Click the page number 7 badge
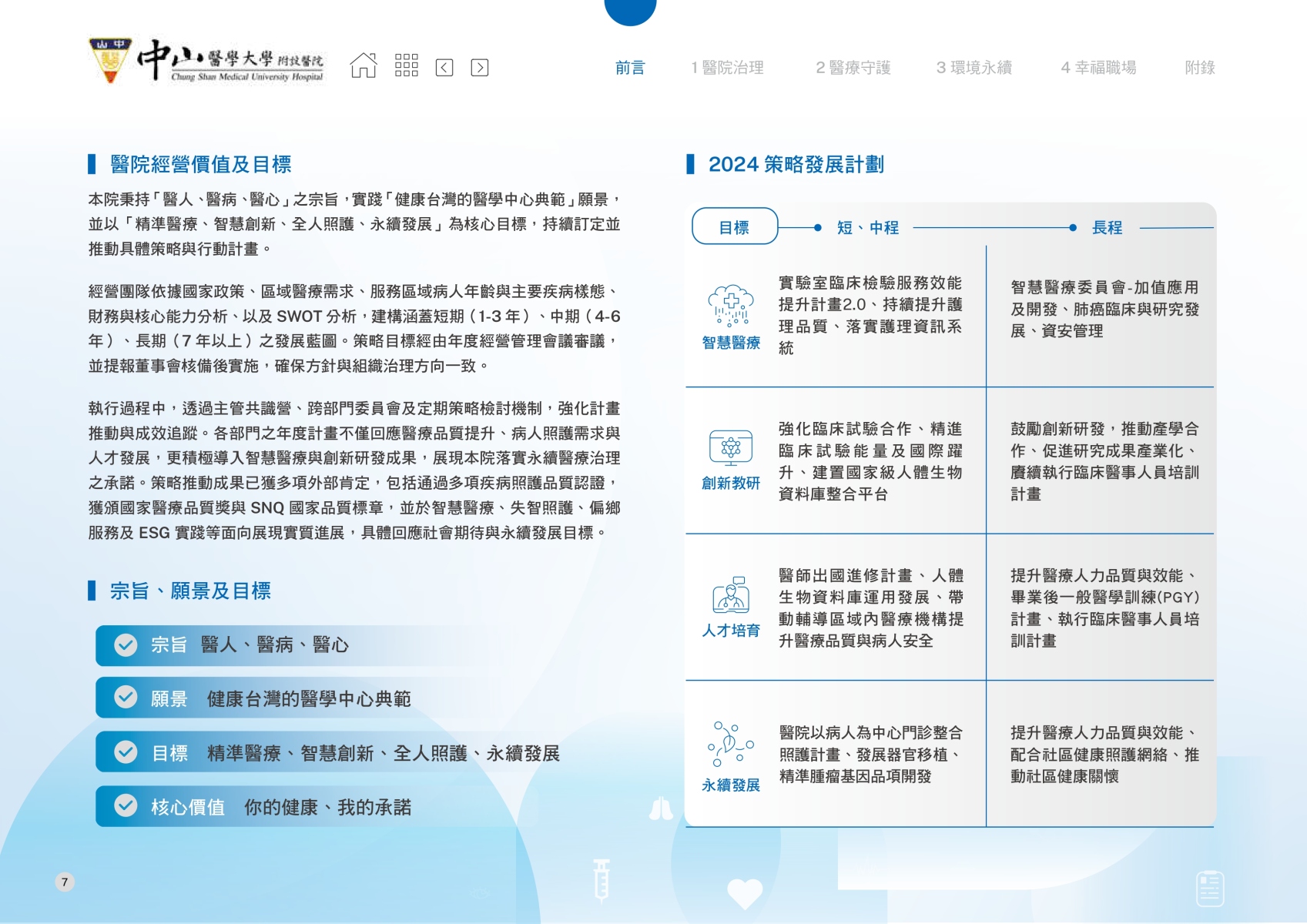The height and width of the screenshot is (924, 1307). coord(65,882)
